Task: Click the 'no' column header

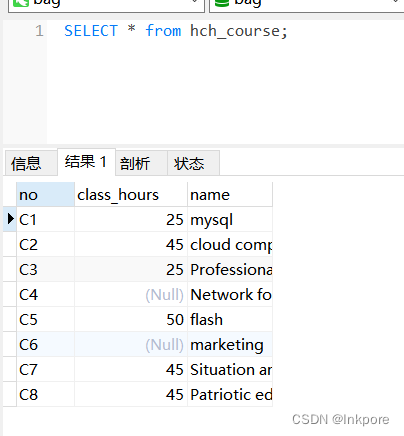Action: coord(45,194)
